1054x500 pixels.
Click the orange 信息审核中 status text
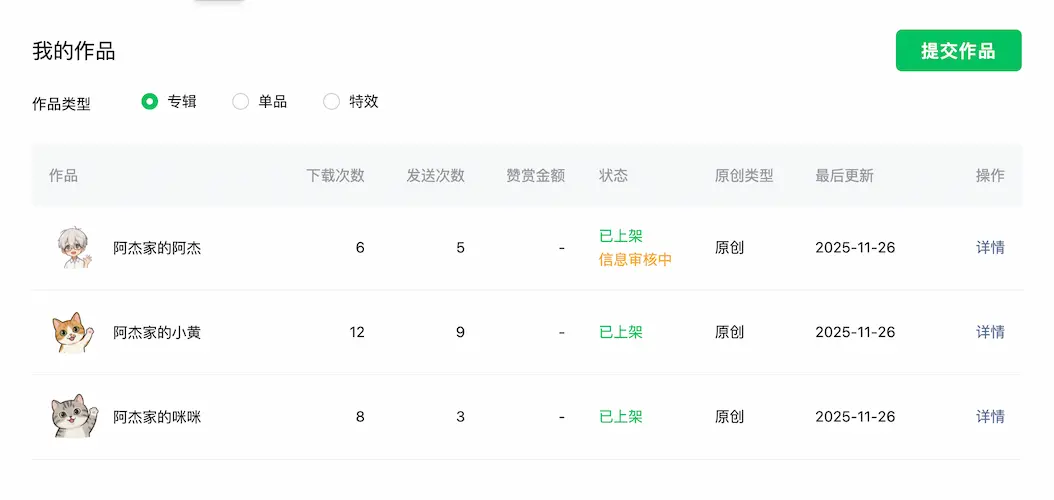coord(635,260)
